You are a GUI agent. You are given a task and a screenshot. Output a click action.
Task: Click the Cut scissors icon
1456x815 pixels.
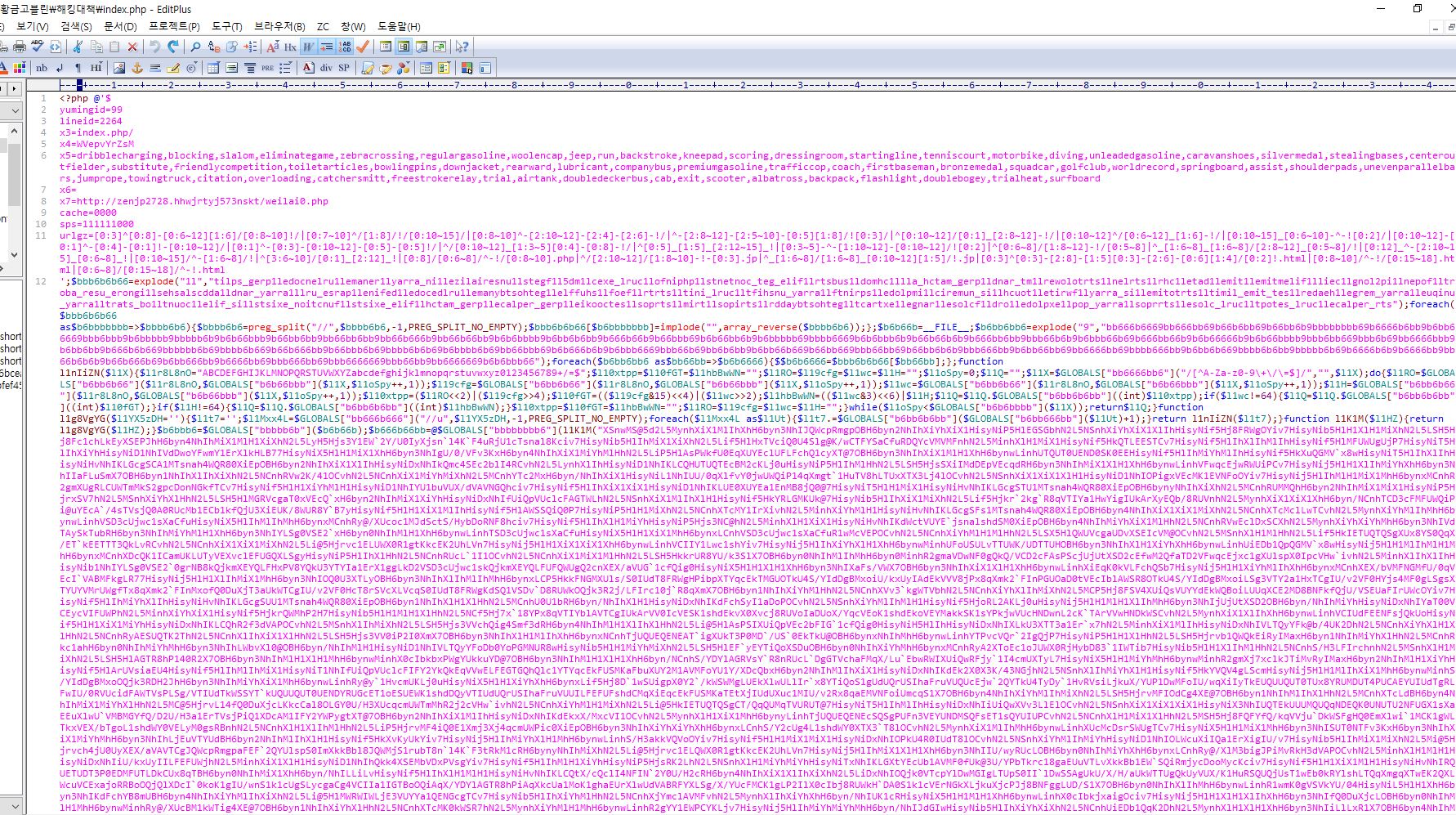click(x=78, y=47)
